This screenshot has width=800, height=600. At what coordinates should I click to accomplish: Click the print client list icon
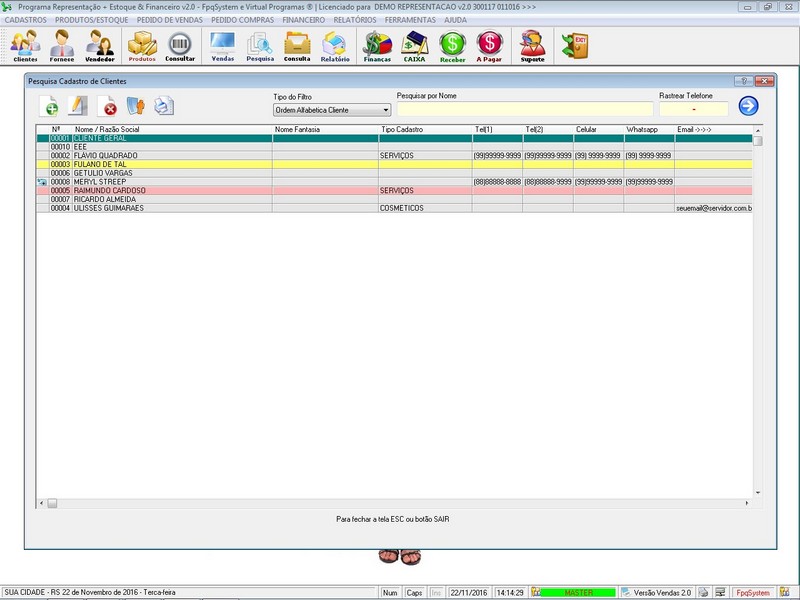(x=164, y=106)
